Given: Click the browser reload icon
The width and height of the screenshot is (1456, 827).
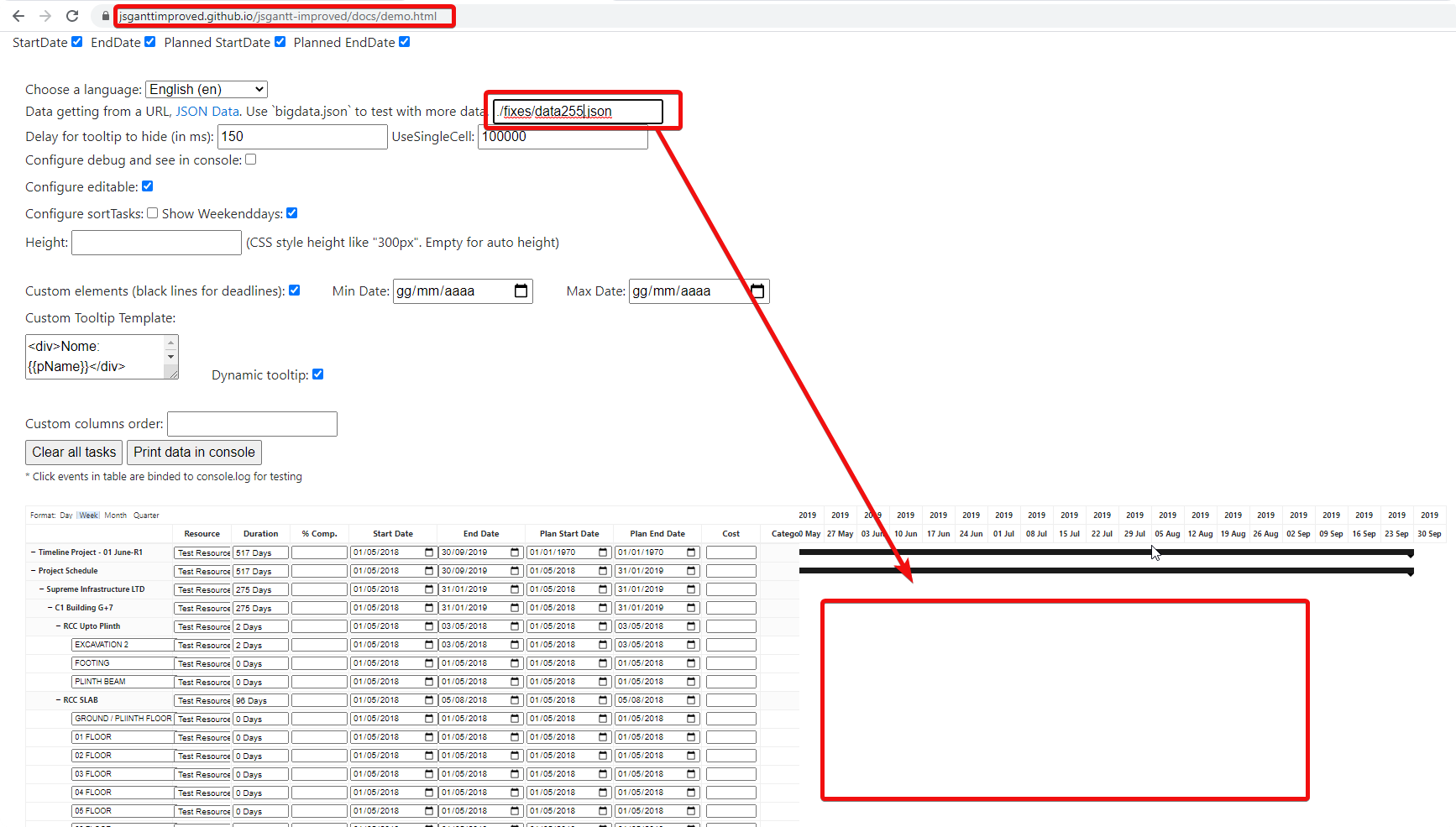Looking at the screenshot, I should (72, 15).
